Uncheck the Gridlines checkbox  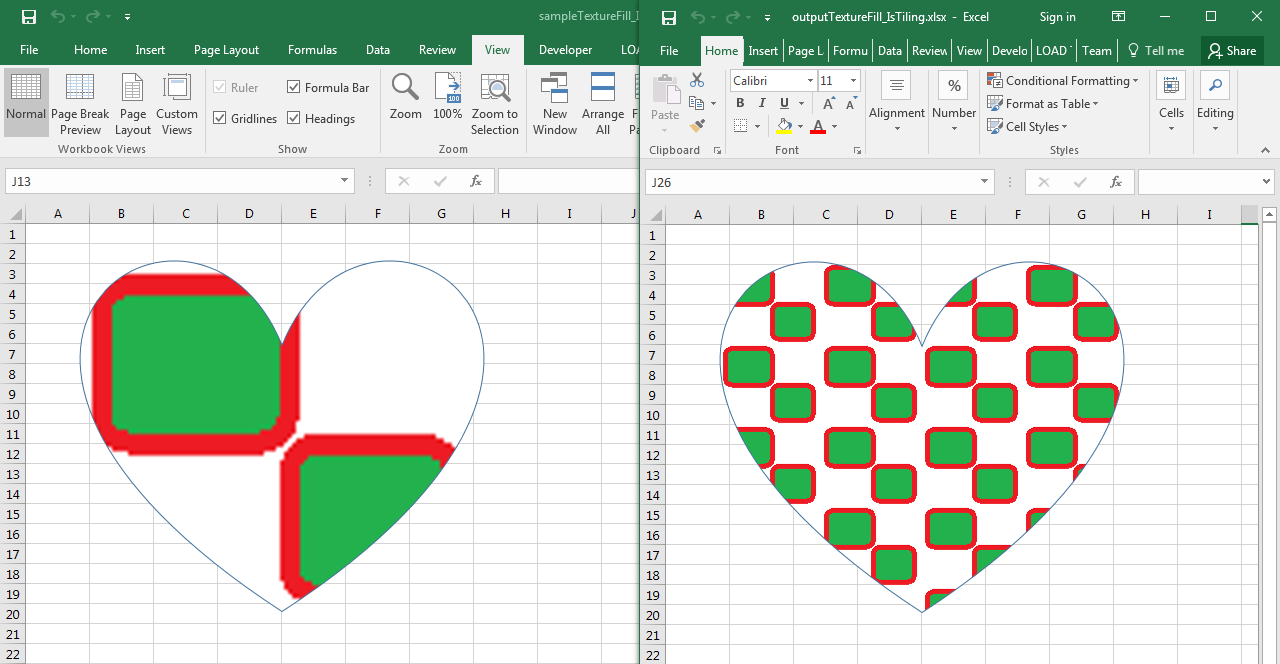click(x=220, y=118)
